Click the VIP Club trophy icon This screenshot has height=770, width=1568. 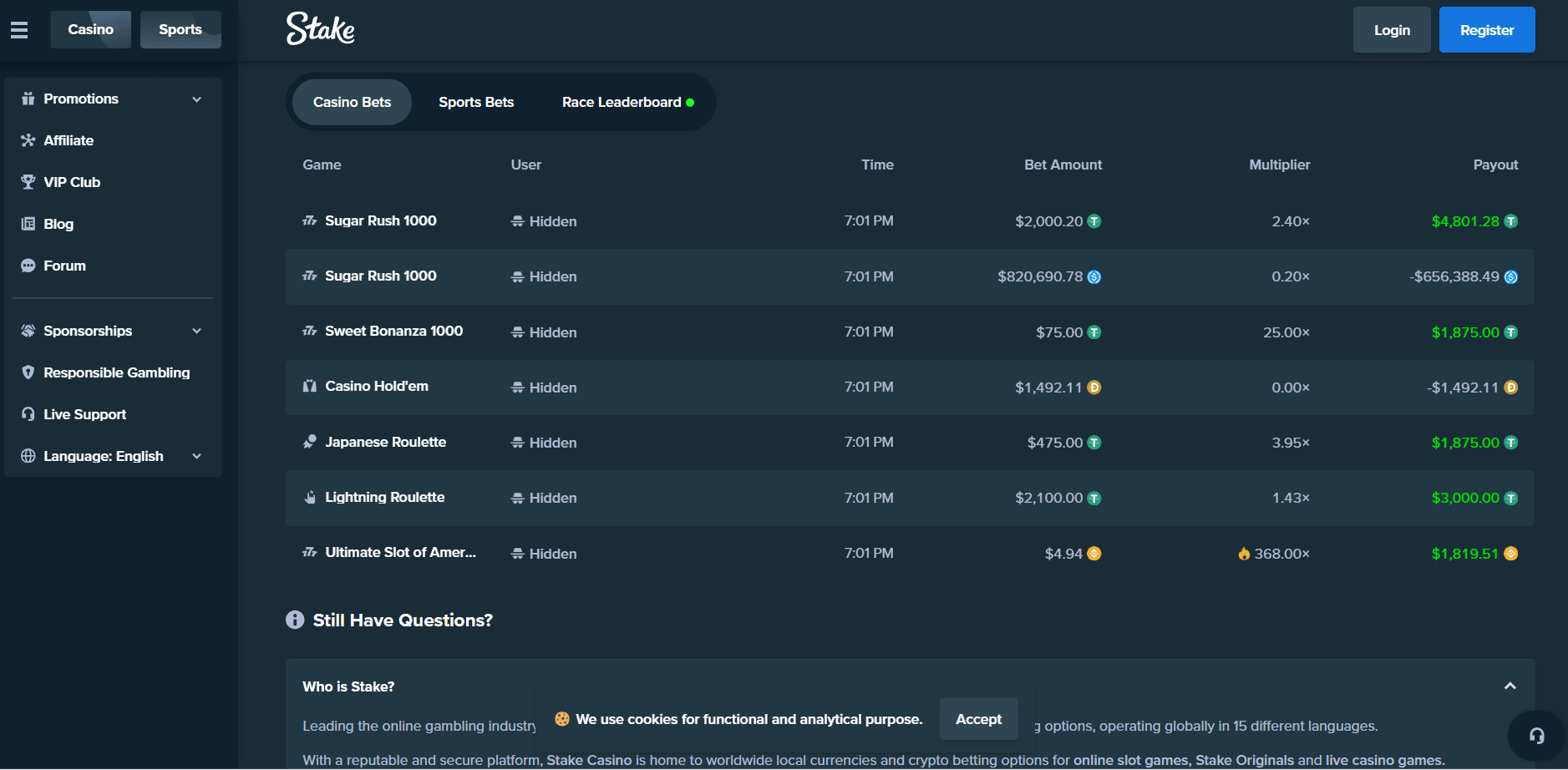(x=28, y=182)
